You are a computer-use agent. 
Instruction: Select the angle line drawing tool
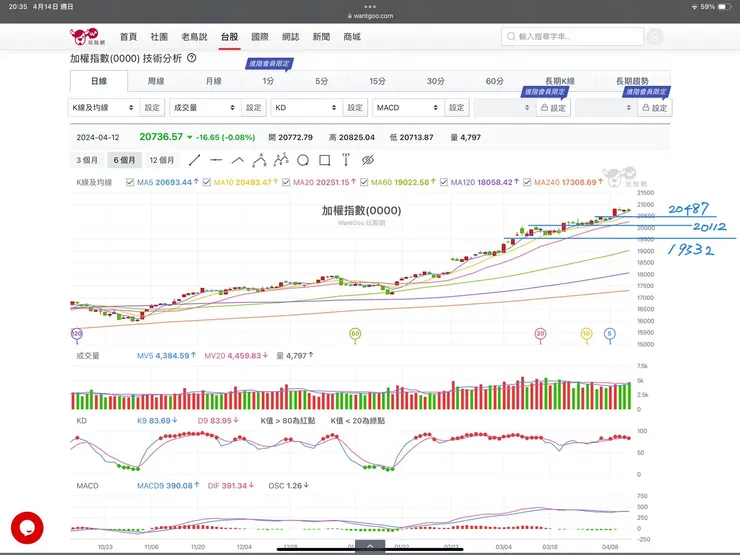pyautogui.click(x=238, y=160)
